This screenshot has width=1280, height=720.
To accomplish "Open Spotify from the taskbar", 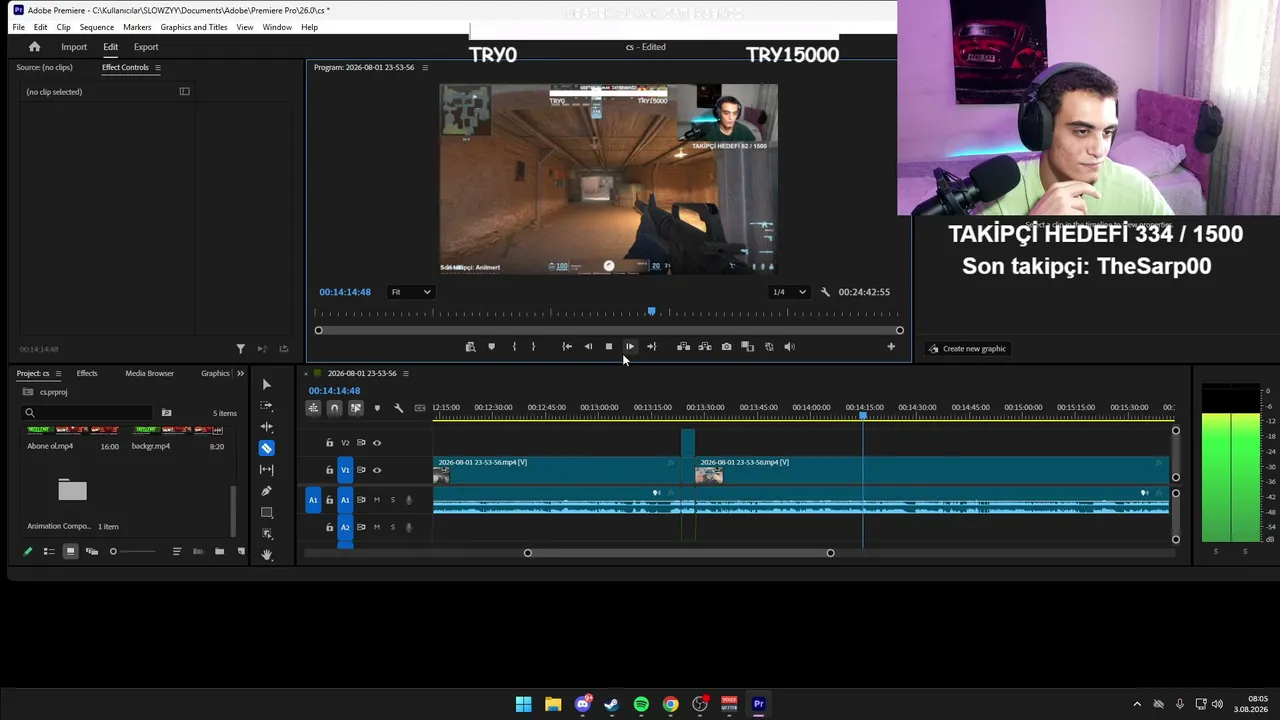I will (x=641, y=704).
